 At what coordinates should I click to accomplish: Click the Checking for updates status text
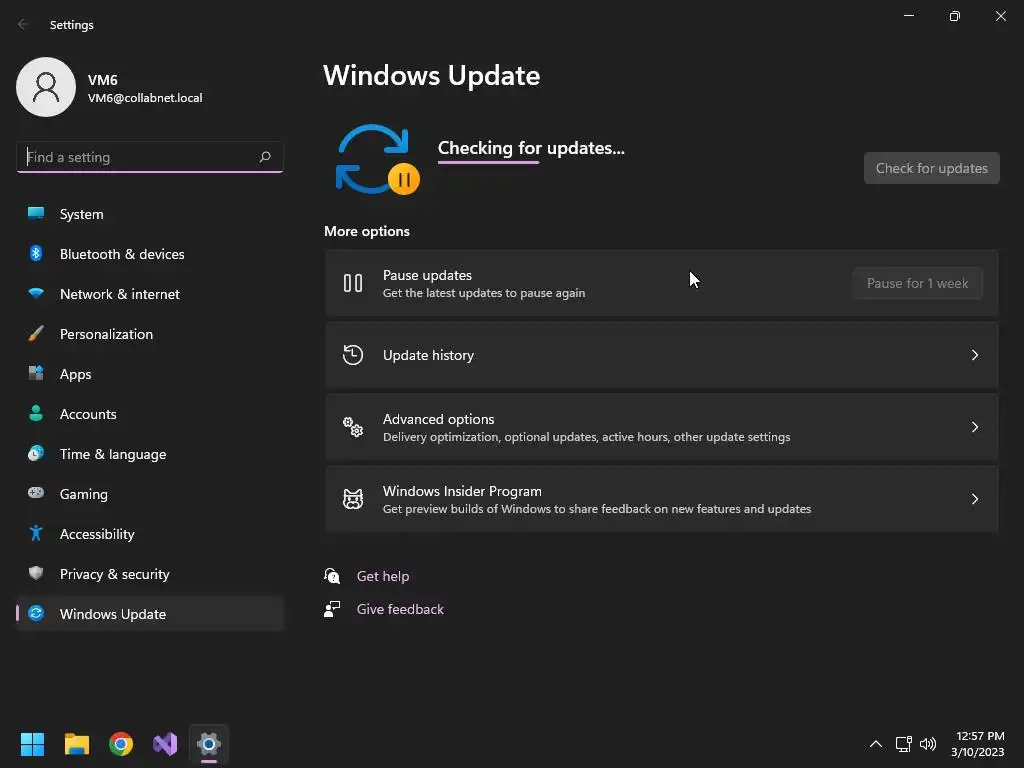click(531, 148)
